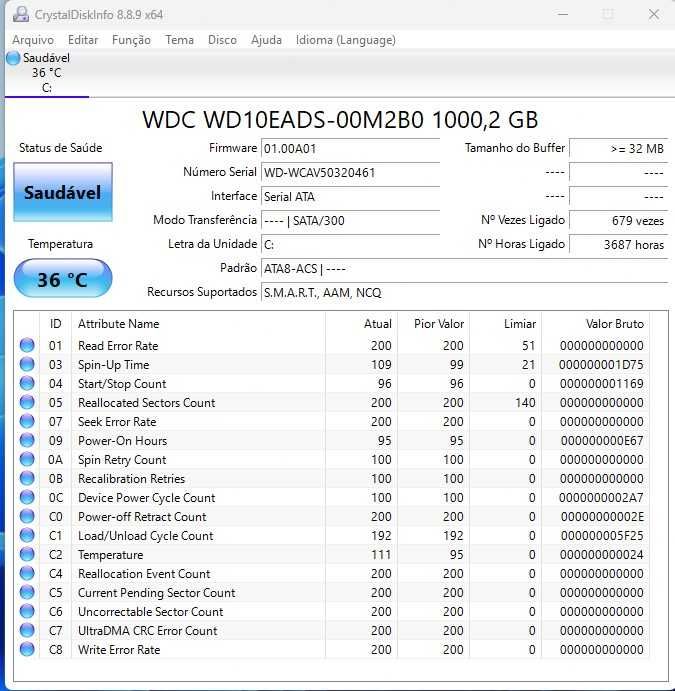The image size is (675, 691).
Task: Minimize the CrystalDiskInfo window
Action: pyautogui.click(x=563, y=15)
